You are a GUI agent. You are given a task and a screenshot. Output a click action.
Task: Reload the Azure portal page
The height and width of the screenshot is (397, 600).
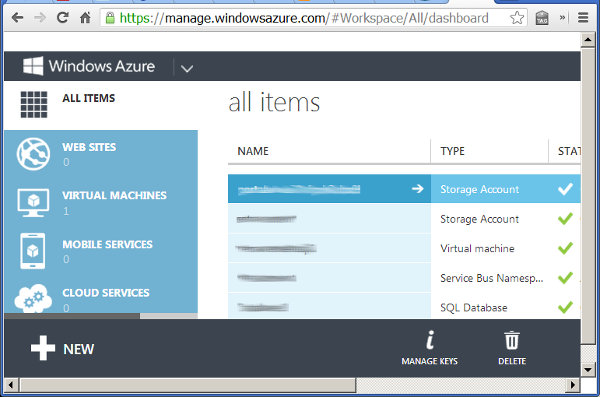62,17
